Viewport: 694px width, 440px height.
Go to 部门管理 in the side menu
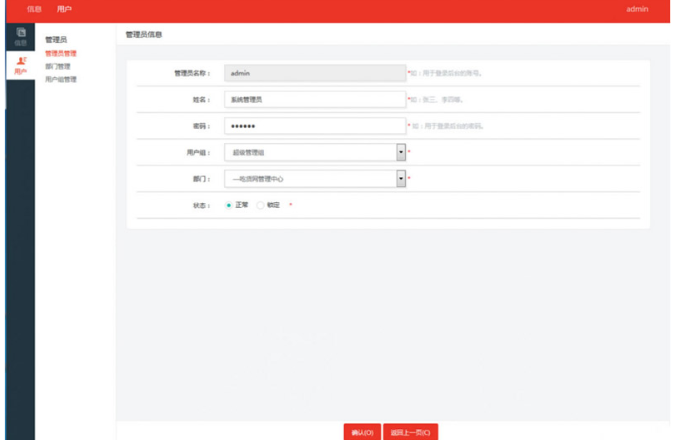click(x=58, y=66)
